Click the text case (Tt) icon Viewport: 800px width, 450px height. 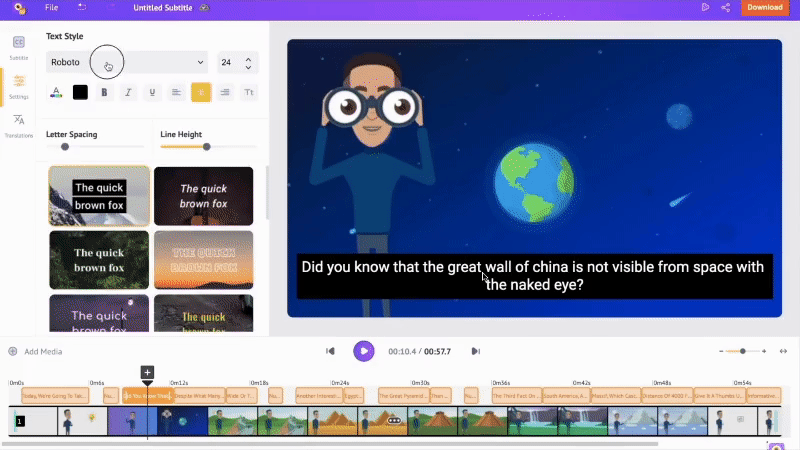click(x=249, y=92)
